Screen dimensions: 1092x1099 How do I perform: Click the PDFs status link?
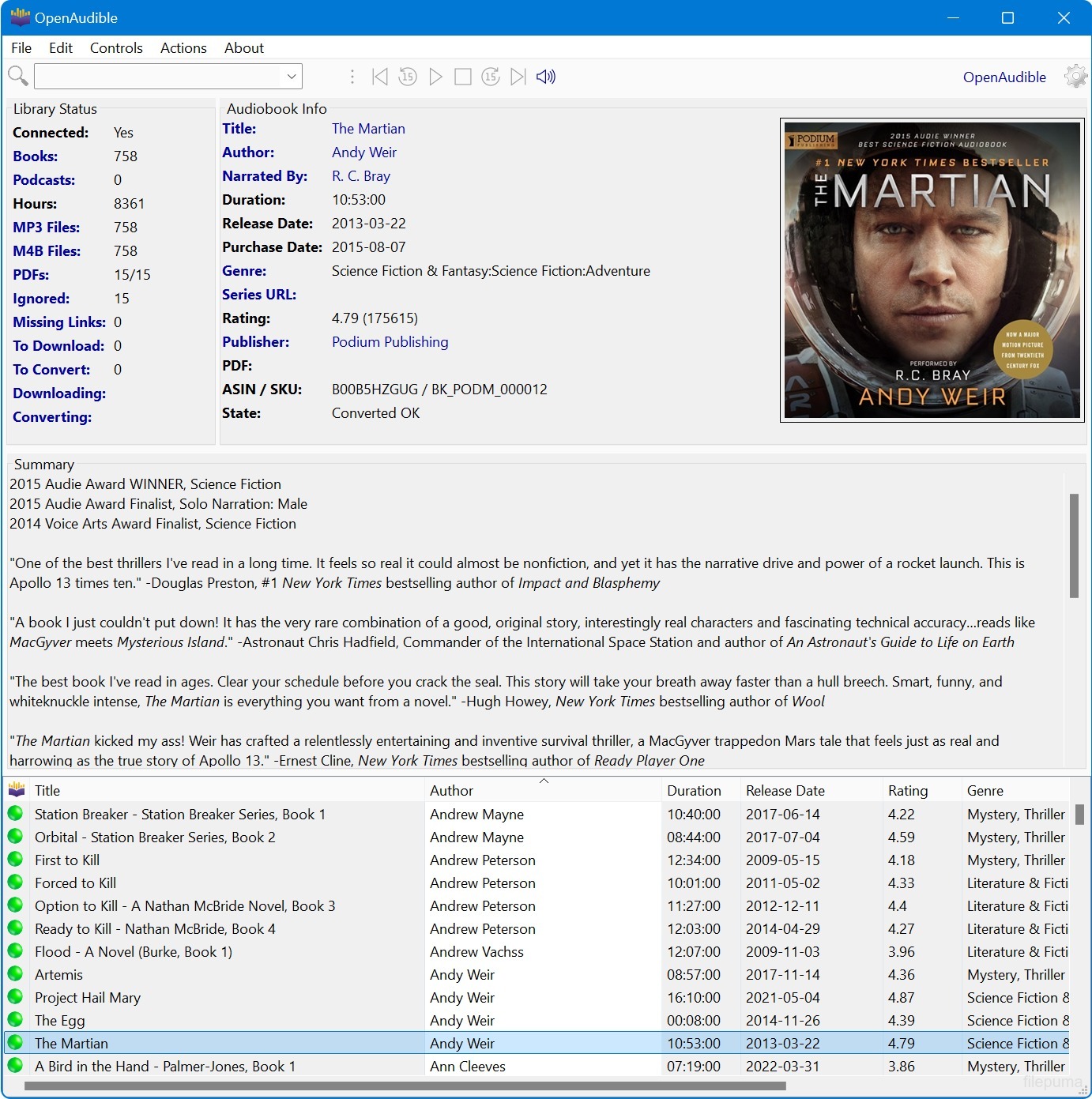31,275
